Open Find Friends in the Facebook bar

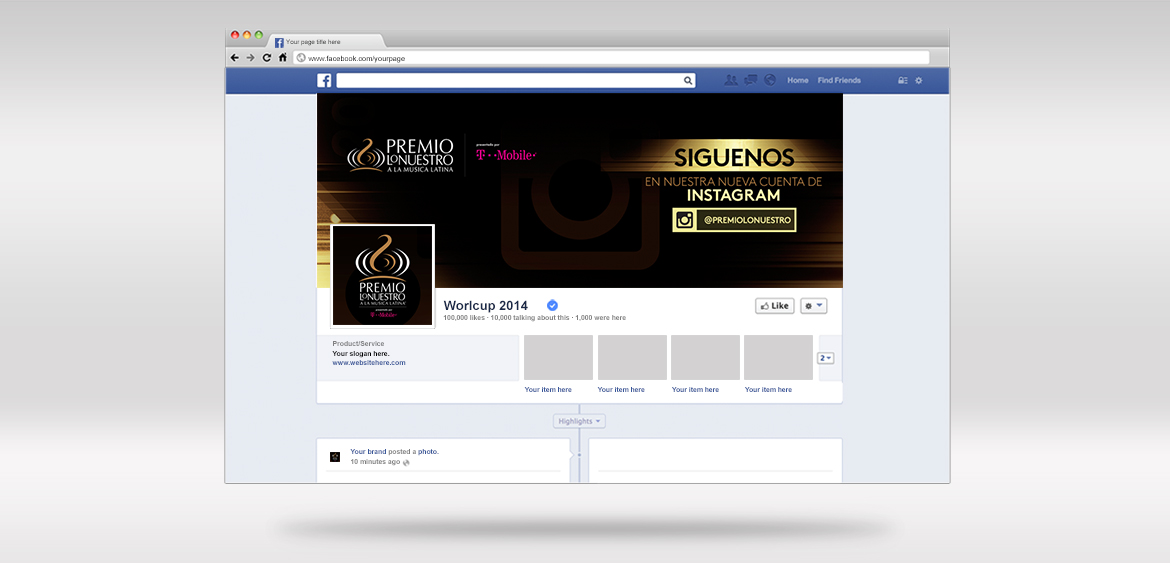(x=839, y=81)
